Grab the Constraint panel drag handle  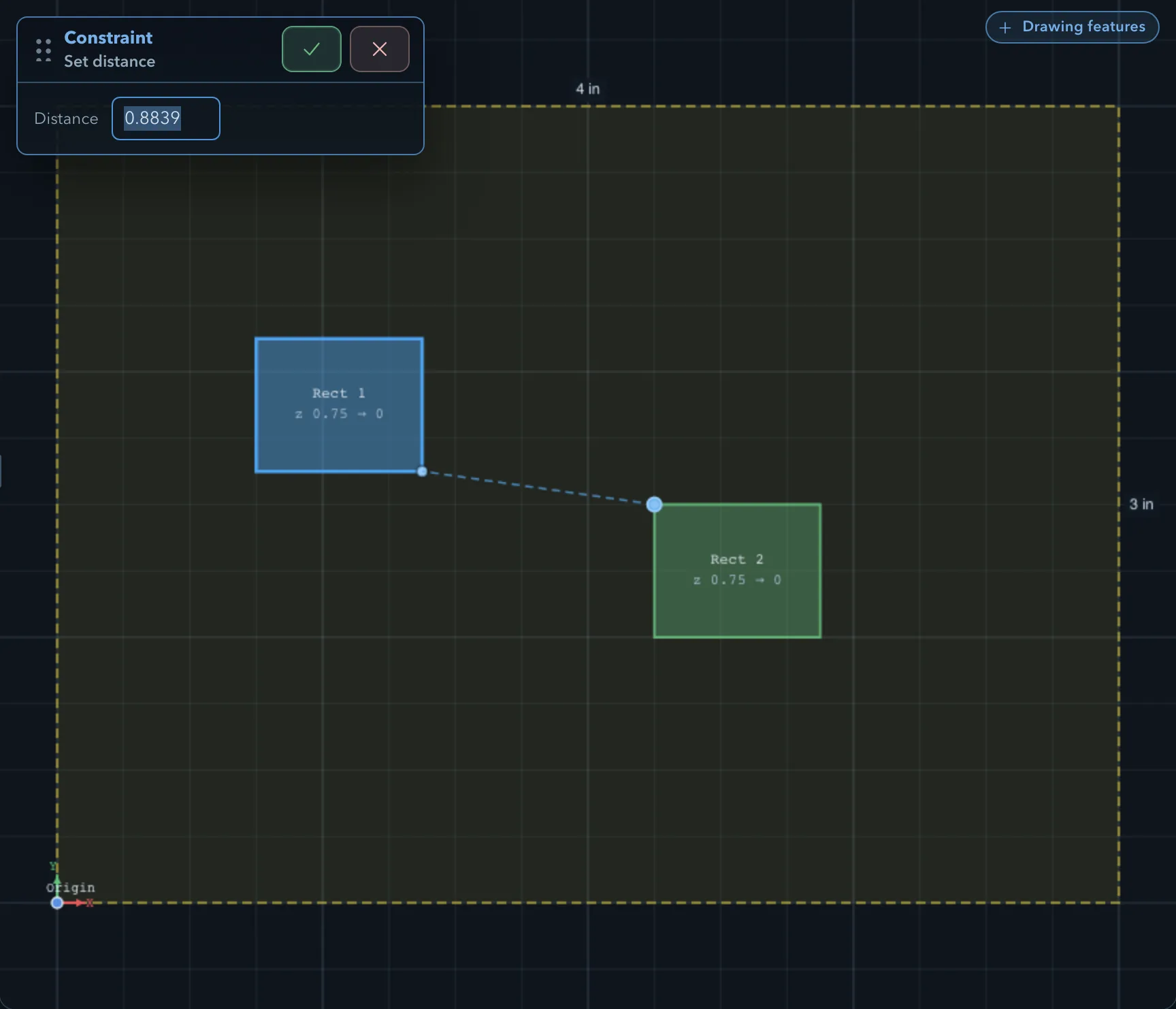click(x=44, y=50)
